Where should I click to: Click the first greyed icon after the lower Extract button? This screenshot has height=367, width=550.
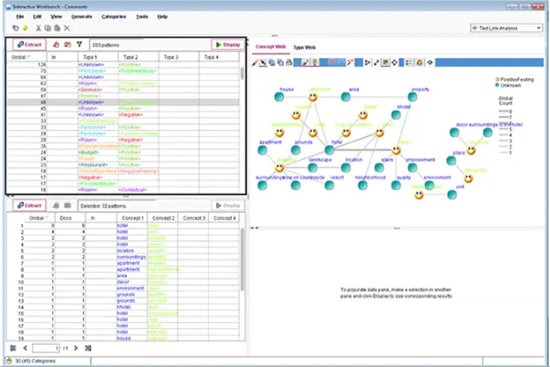[56, 205]
